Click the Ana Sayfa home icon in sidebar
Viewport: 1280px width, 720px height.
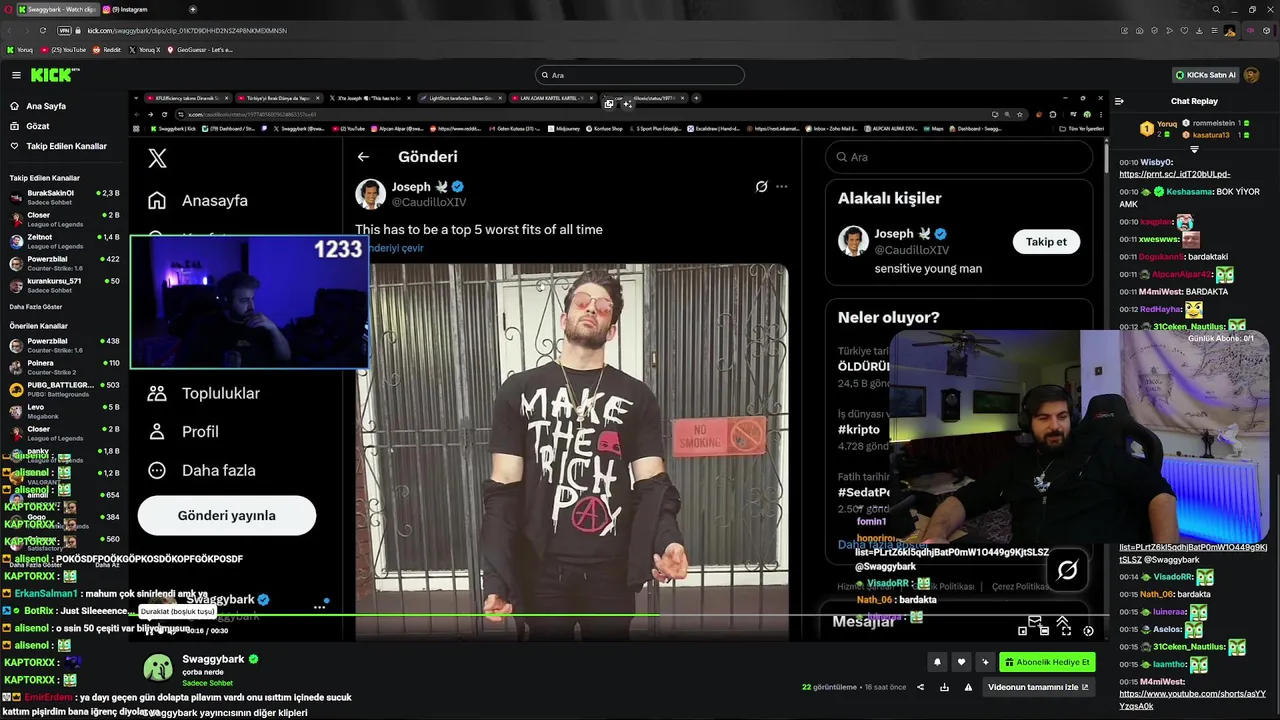[15, 106]
